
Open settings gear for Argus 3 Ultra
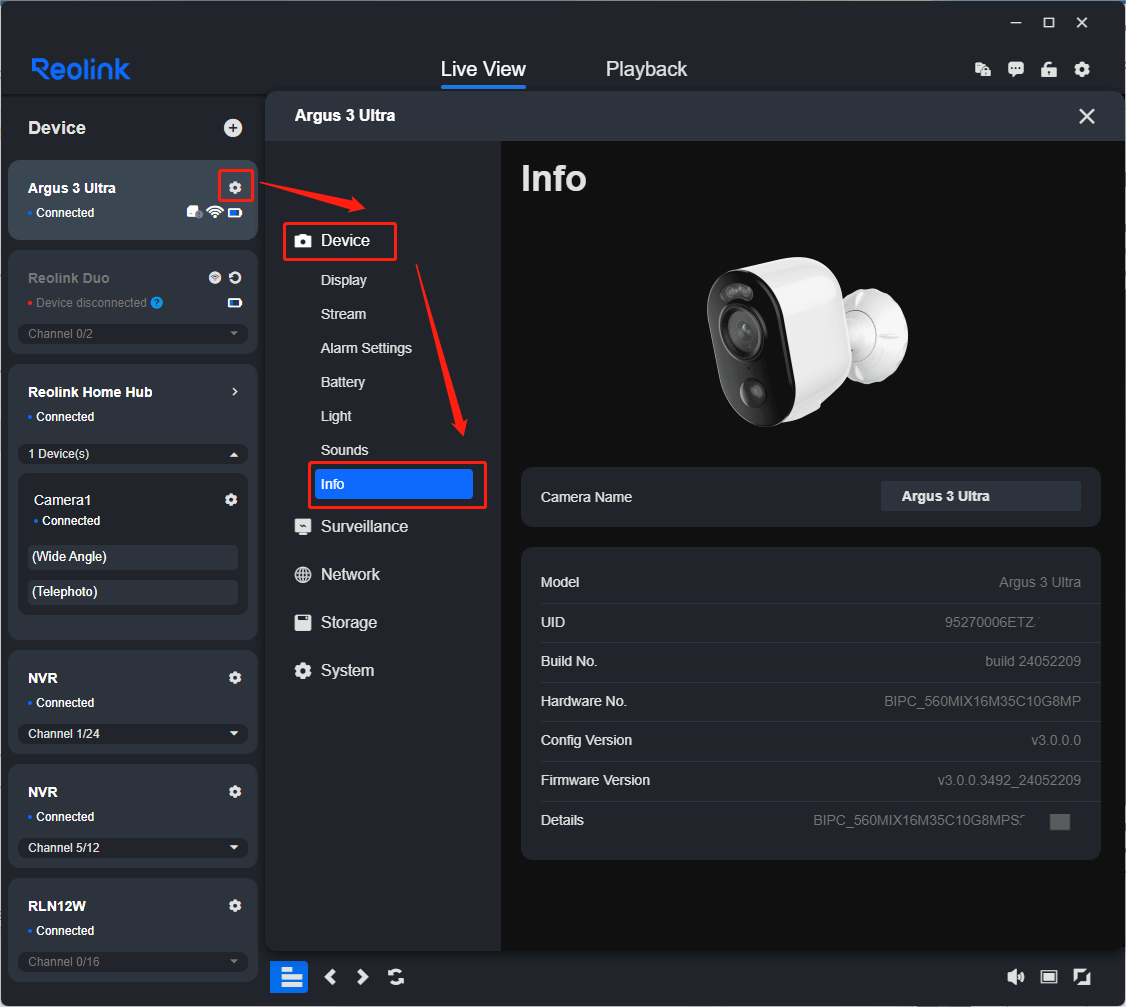click(235, 187)
